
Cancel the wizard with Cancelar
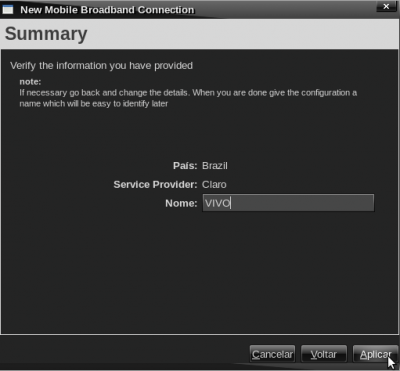(x=272, y=354)
